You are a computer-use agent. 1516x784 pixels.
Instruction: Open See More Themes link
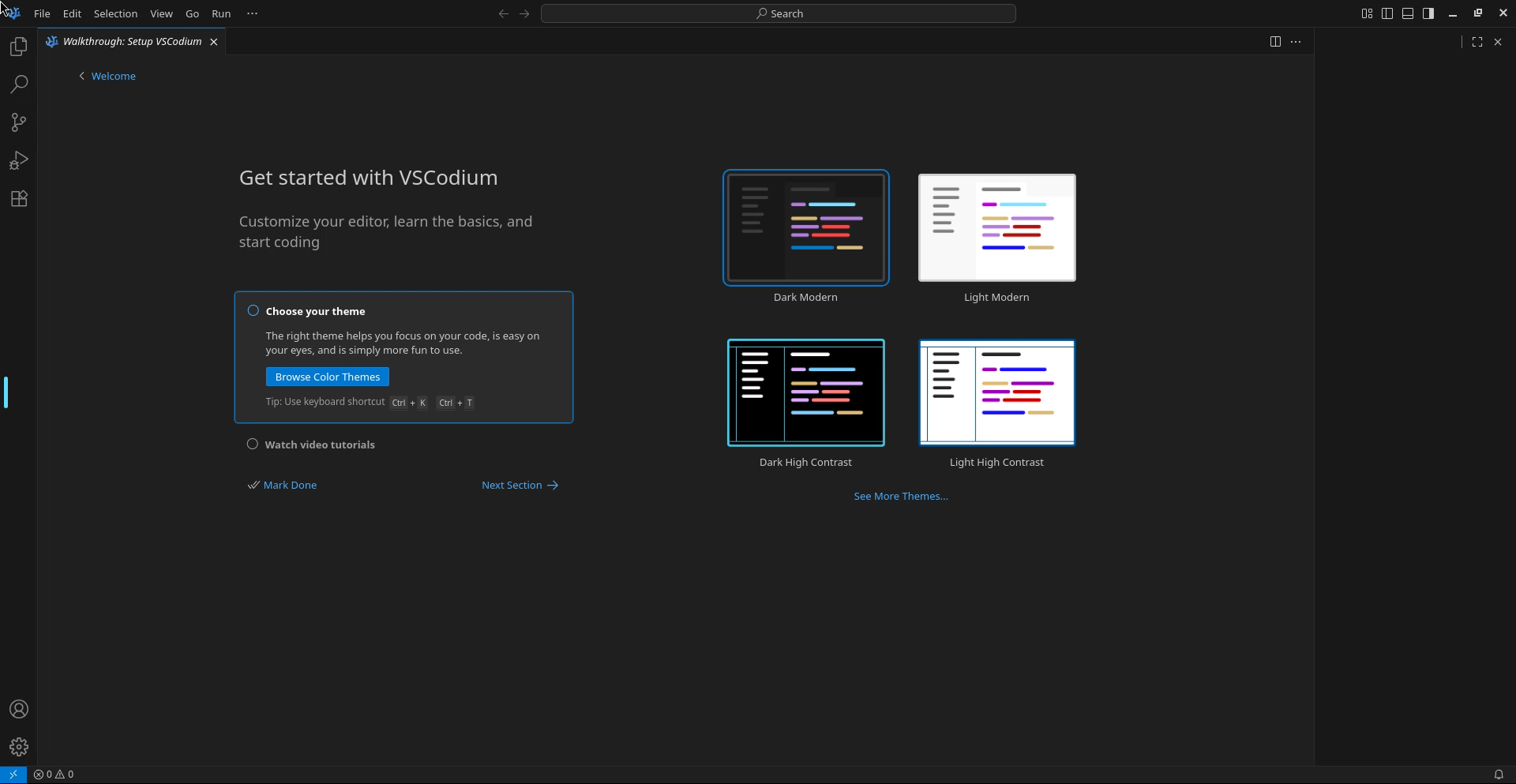(901, 496)
